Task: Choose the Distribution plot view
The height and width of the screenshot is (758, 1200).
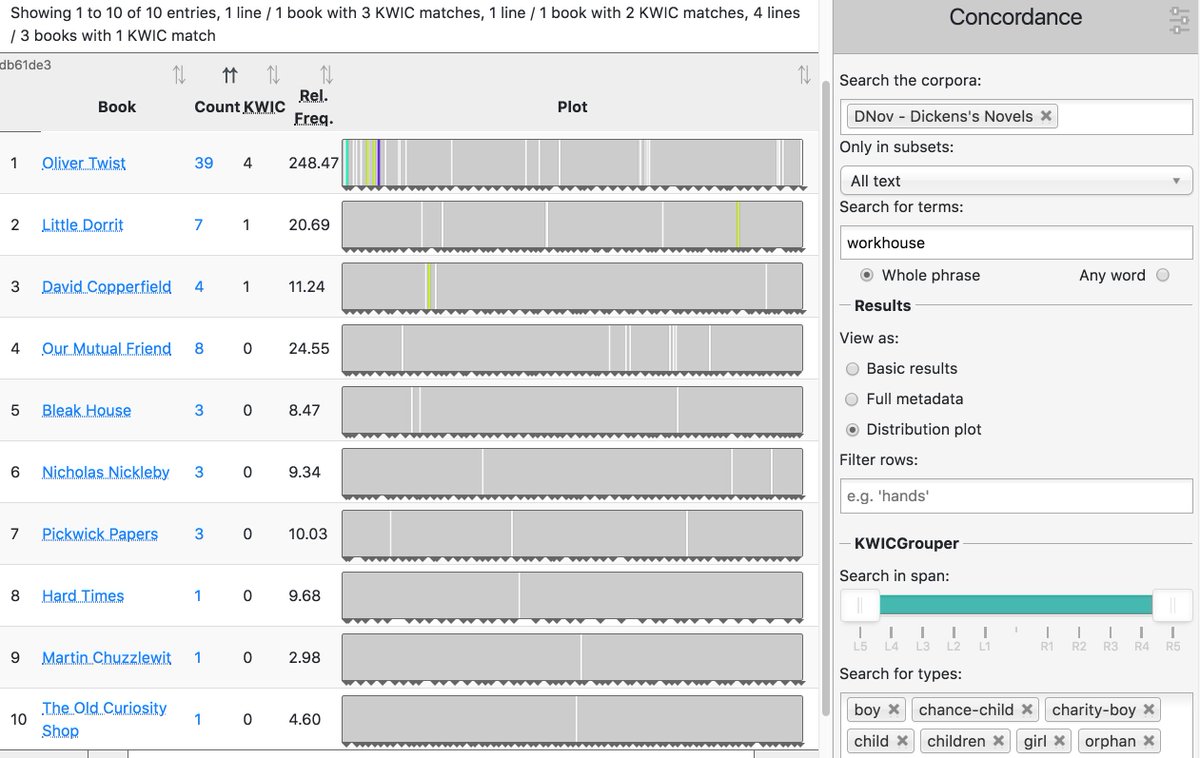Action: pos(853,430)
